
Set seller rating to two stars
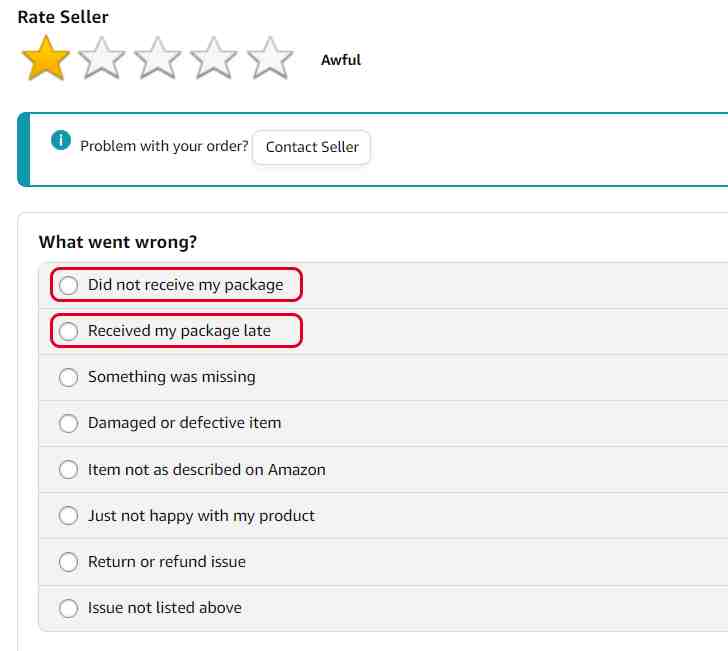coord(102,59)
